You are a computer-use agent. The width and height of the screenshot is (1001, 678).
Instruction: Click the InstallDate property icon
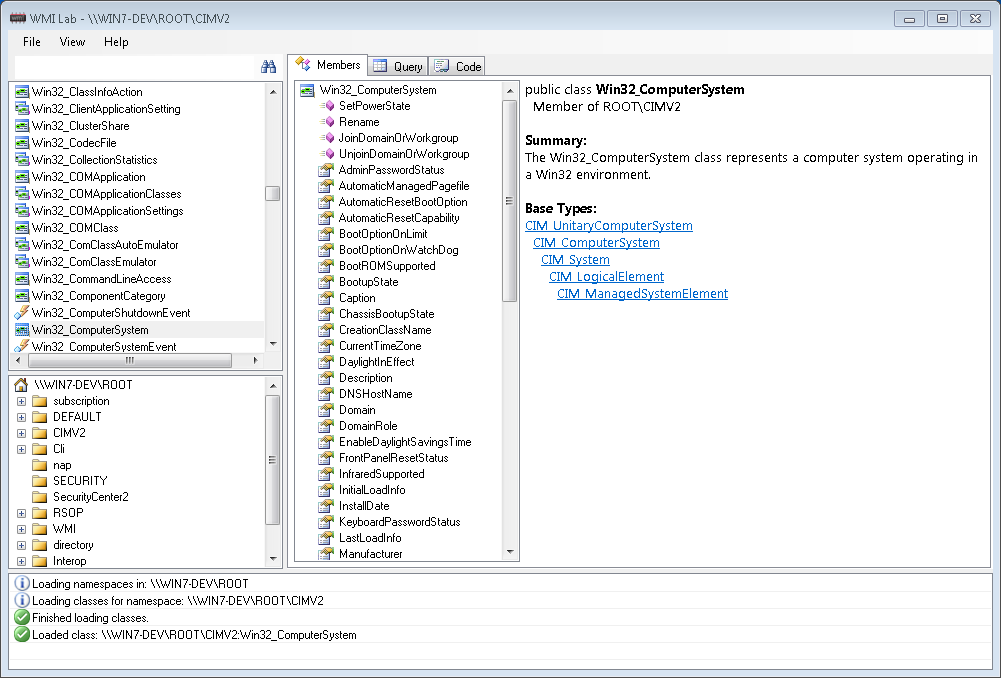pyautogui.click(x=326, y=506)
